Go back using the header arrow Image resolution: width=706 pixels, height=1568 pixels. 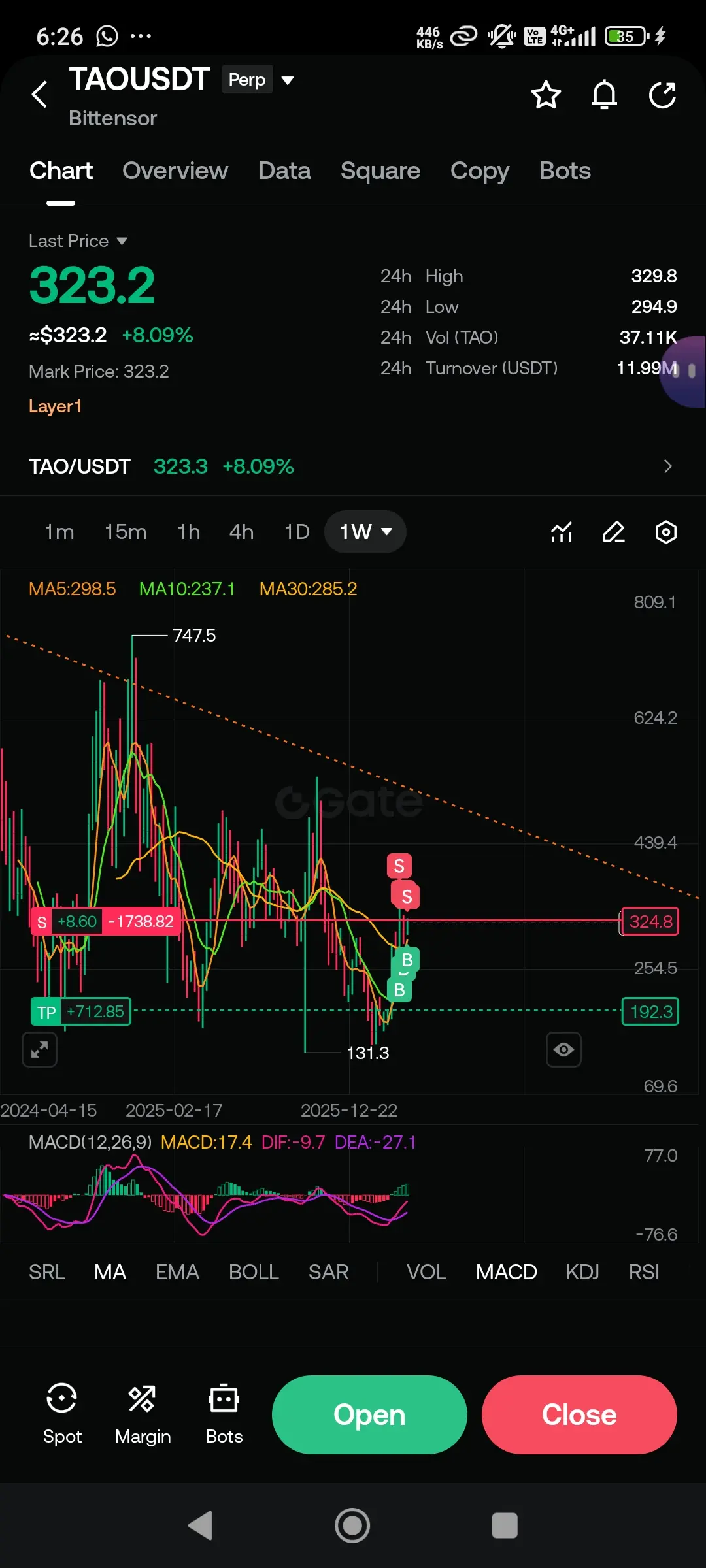click(40, 95)
